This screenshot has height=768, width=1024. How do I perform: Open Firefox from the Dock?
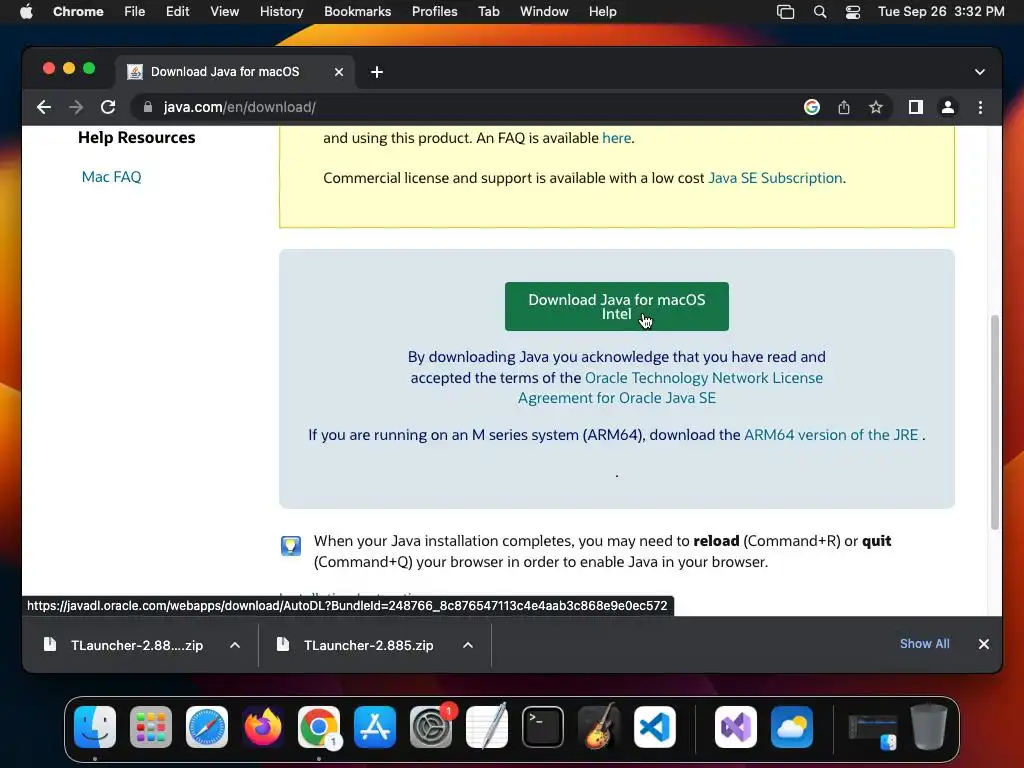click(x=263, y=727)
